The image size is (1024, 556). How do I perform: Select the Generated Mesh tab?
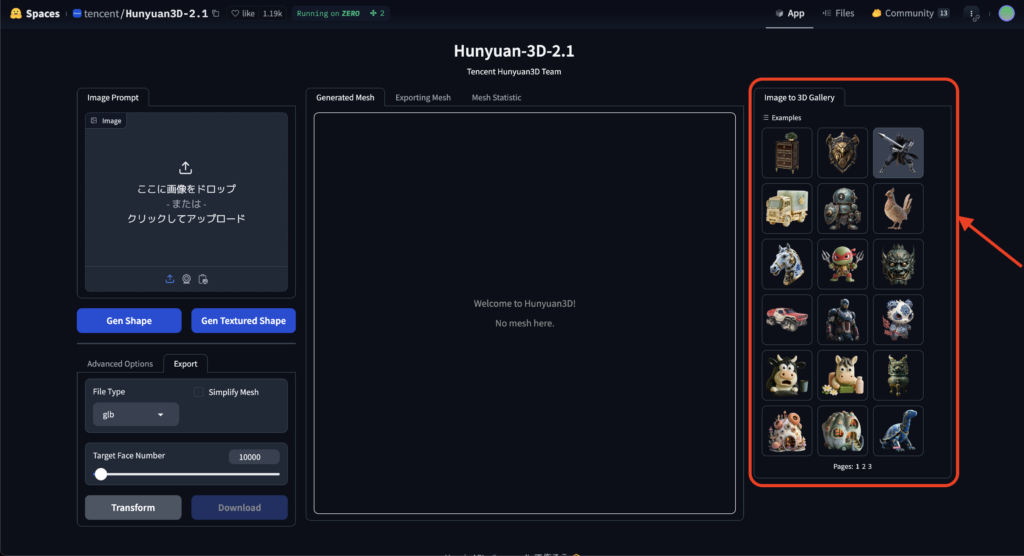(x=345, y=97)
